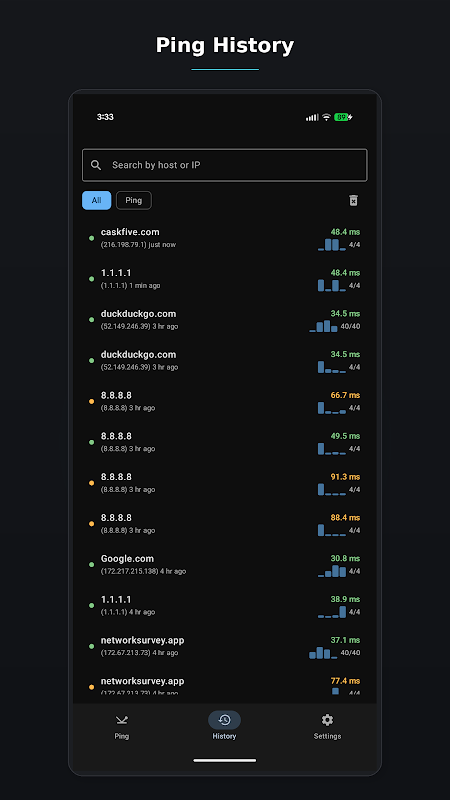Click the 40/40 bar chart for duckduckgo.com
450x800 pixels.
[323, 327]
